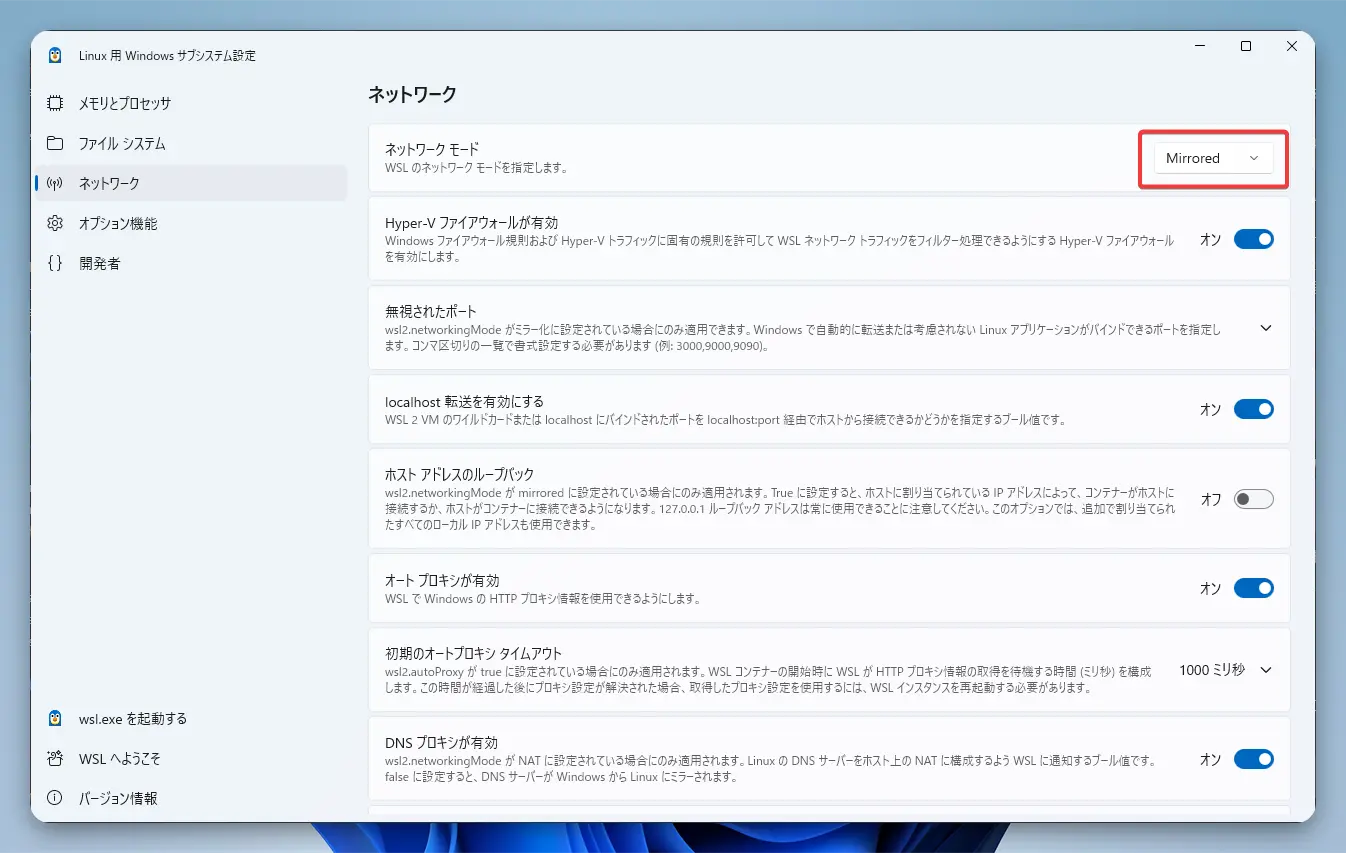Click the memory and processor chip icon

pos(55,103)
